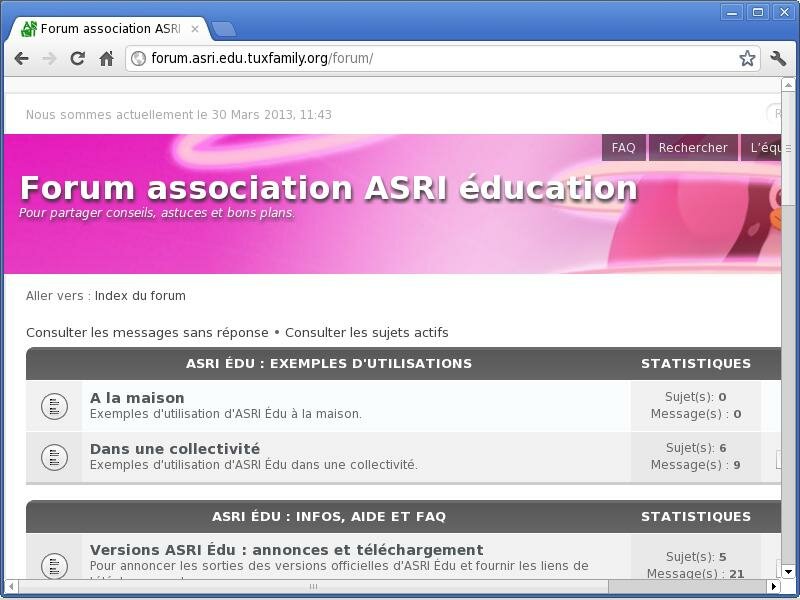
Task: Click the forum icon beside Dans une collectivité
Action: click(x=54, y=457)
